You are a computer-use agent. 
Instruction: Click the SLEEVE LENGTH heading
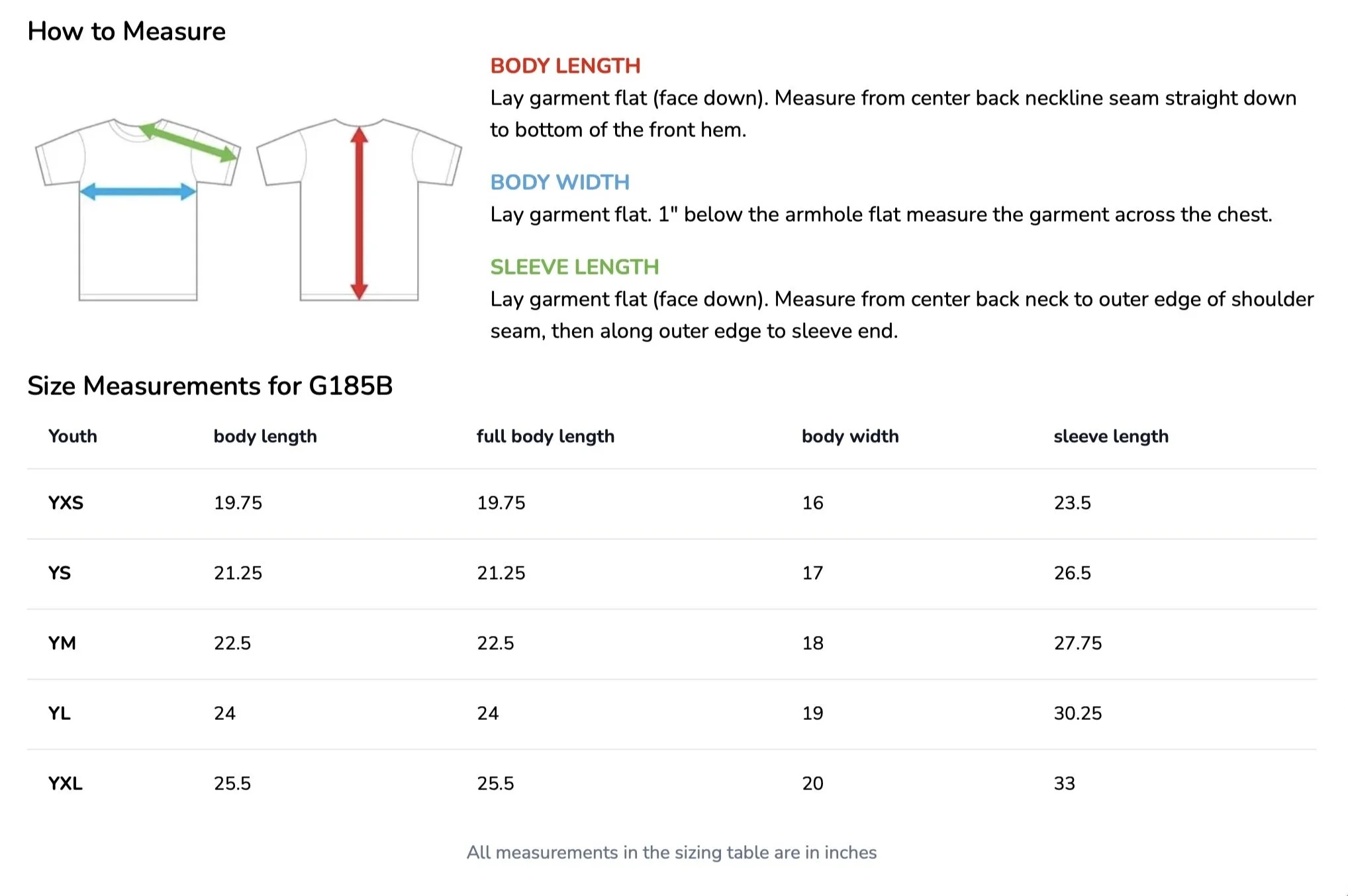(x=574, y=267)
